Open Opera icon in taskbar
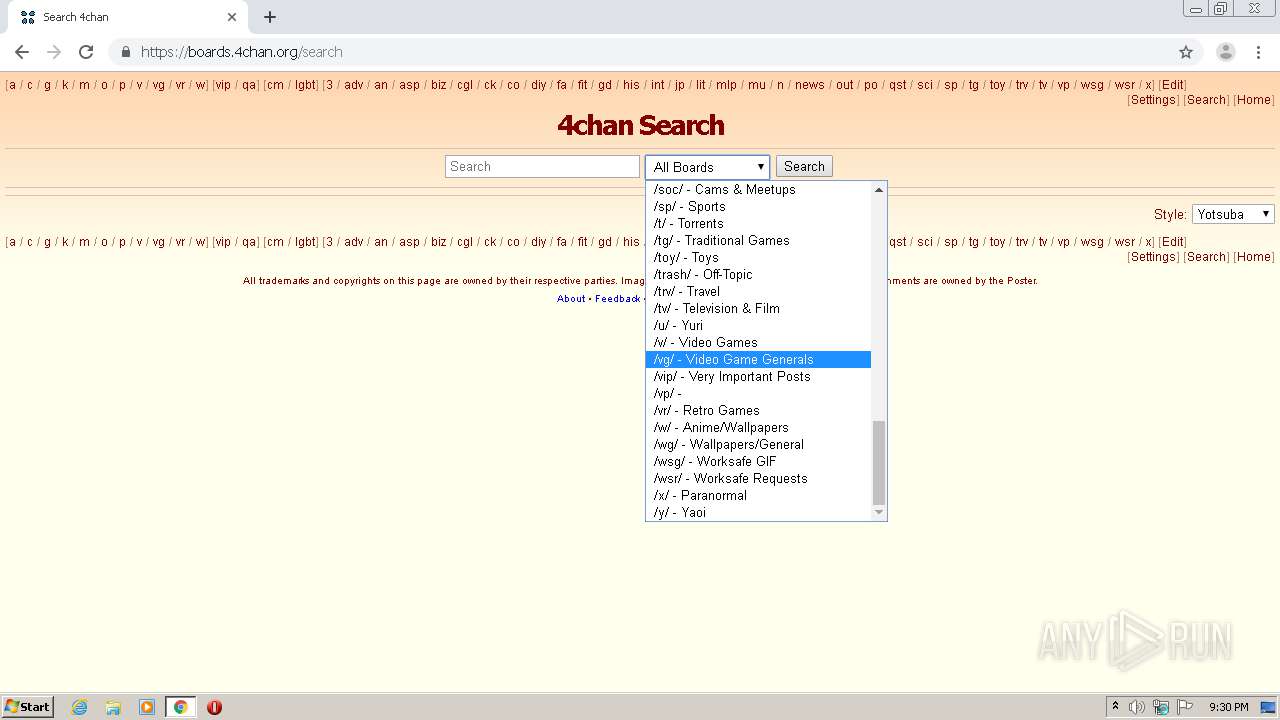Viewport: 1280px width, 720px height. [x=214, y=707]
